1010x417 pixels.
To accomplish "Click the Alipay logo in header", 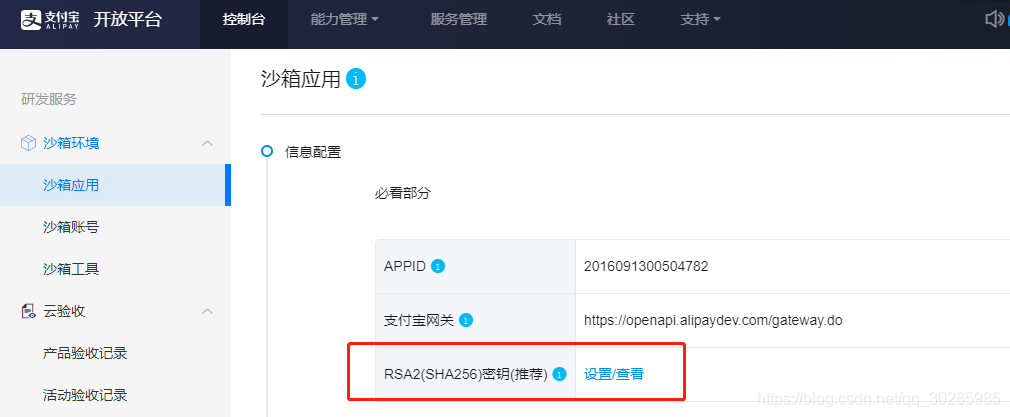I will [x=50, y=20].
